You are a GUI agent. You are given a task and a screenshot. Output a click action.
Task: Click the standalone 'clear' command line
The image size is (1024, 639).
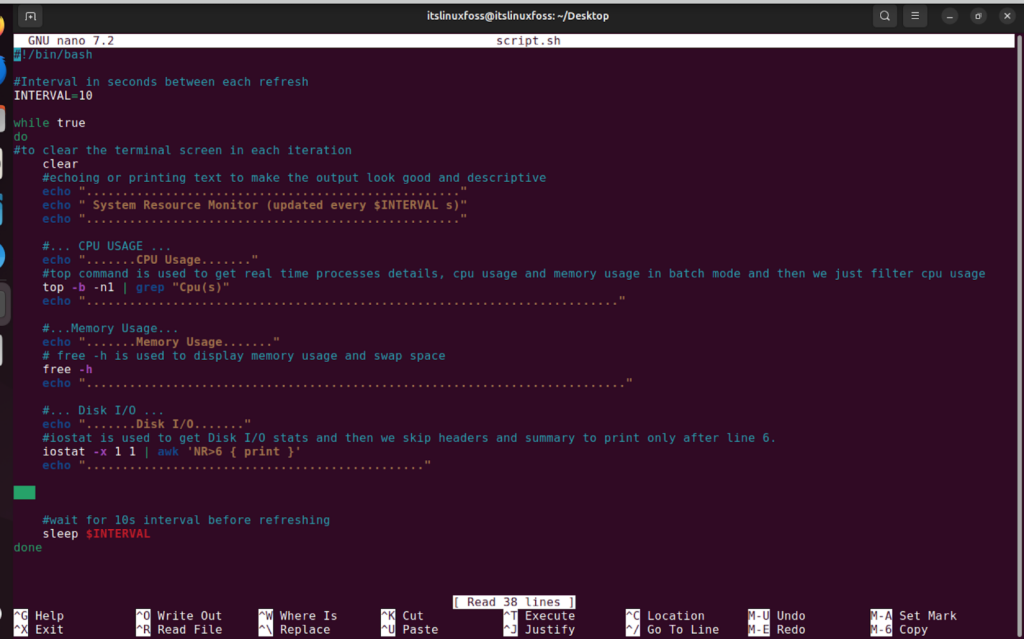click(x=60, y=164)
